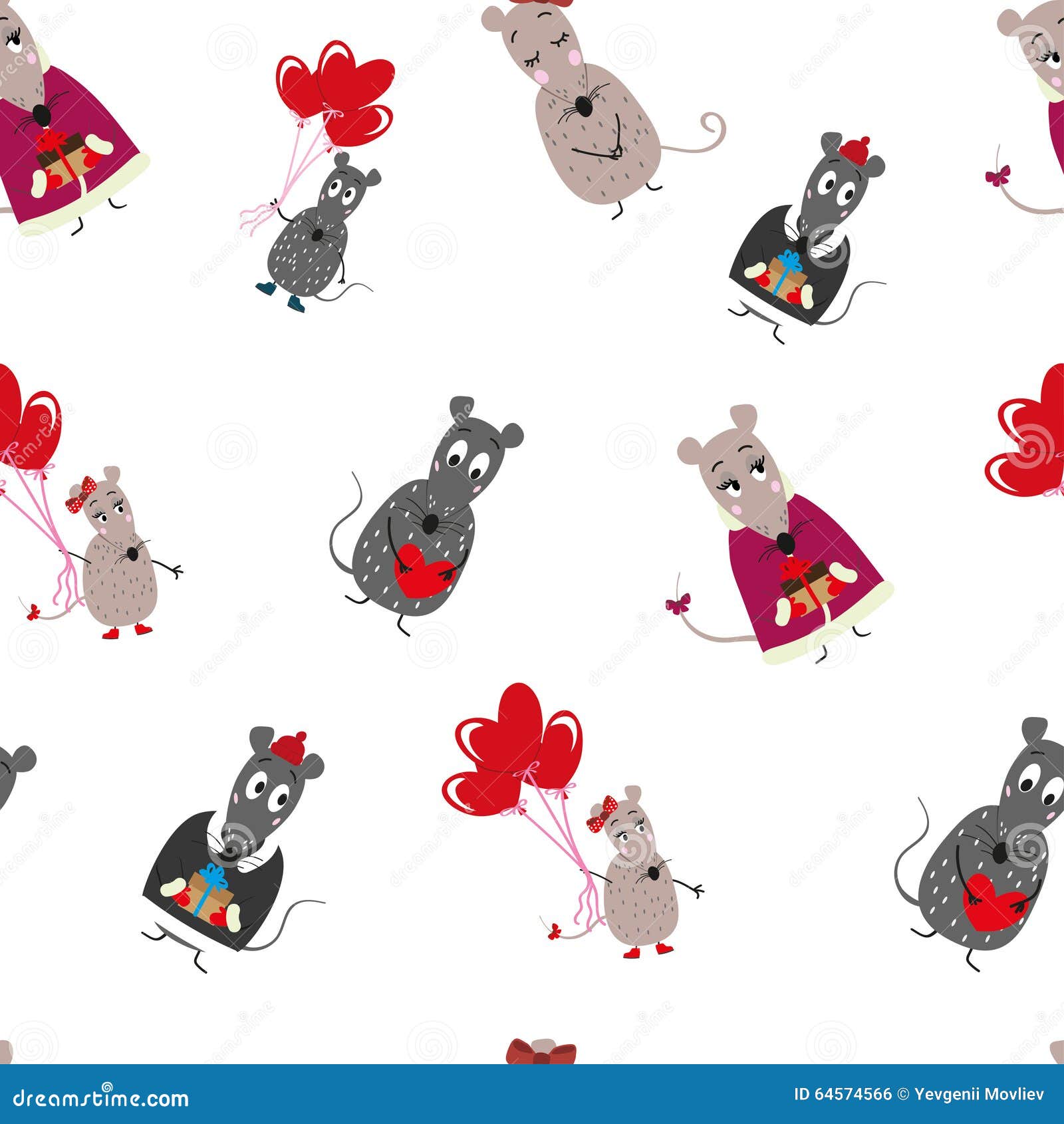Click the Yevgenii Movliev author credit

980,1094
